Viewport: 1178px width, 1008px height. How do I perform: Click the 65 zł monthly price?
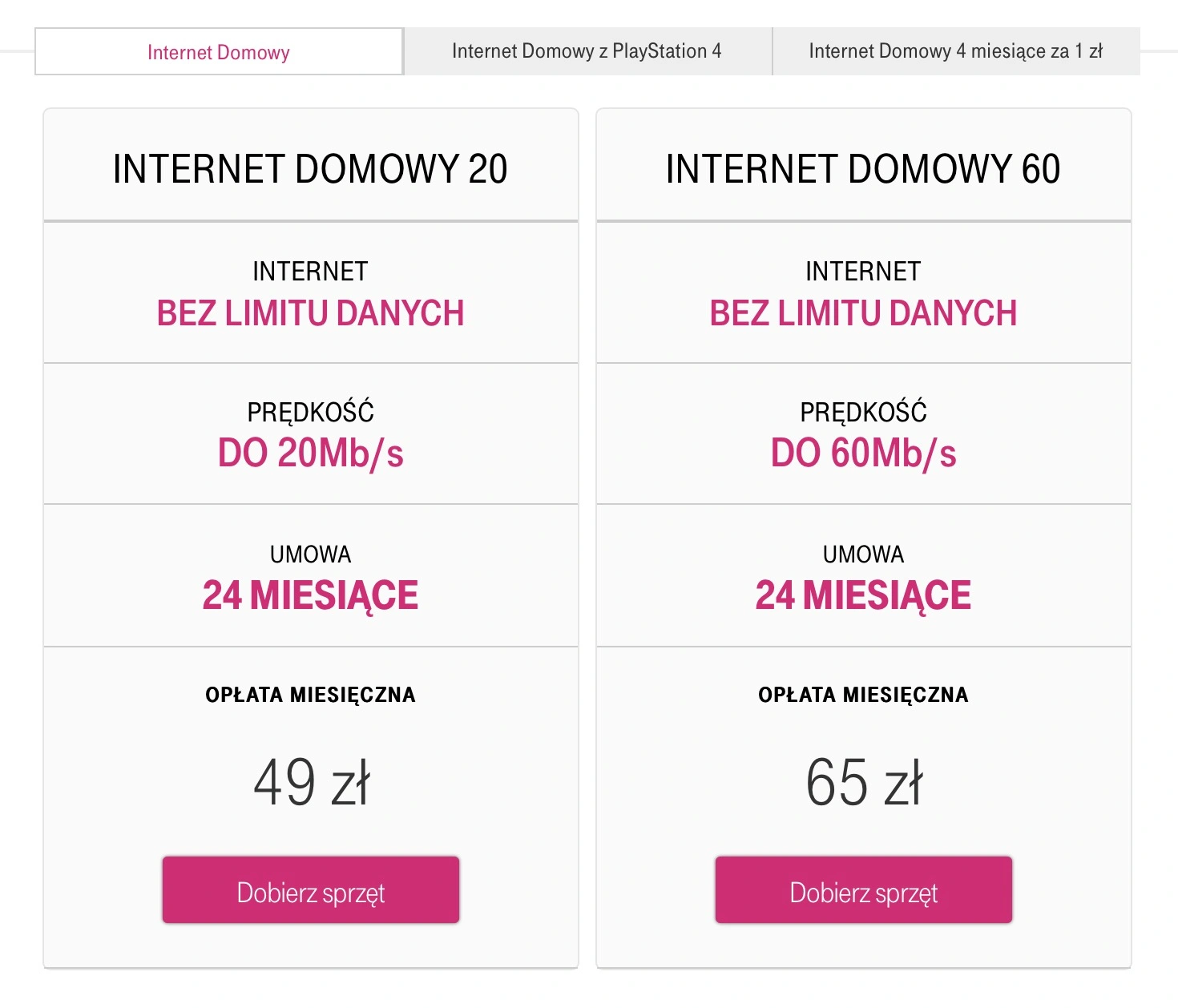[865, 782]
